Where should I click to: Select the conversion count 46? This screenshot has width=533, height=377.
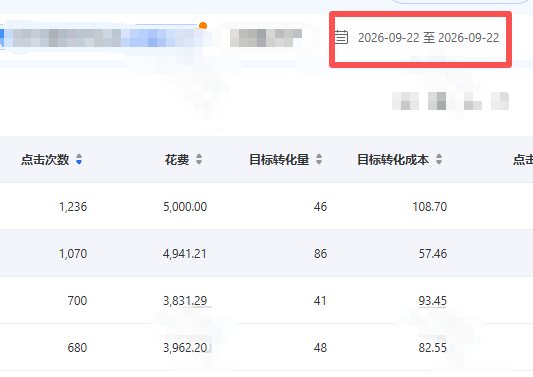[320, 207]
